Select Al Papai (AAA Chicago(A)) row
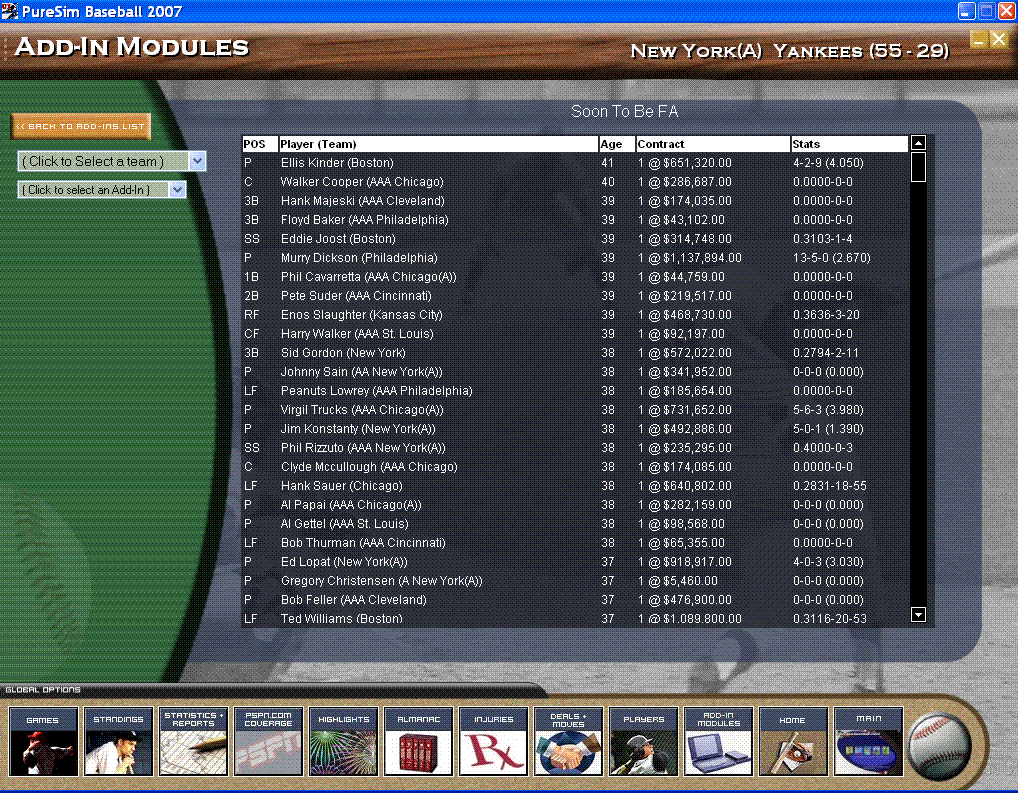Image resolution: width=1018 pixels, height=793 pixels. pos(575,505)
